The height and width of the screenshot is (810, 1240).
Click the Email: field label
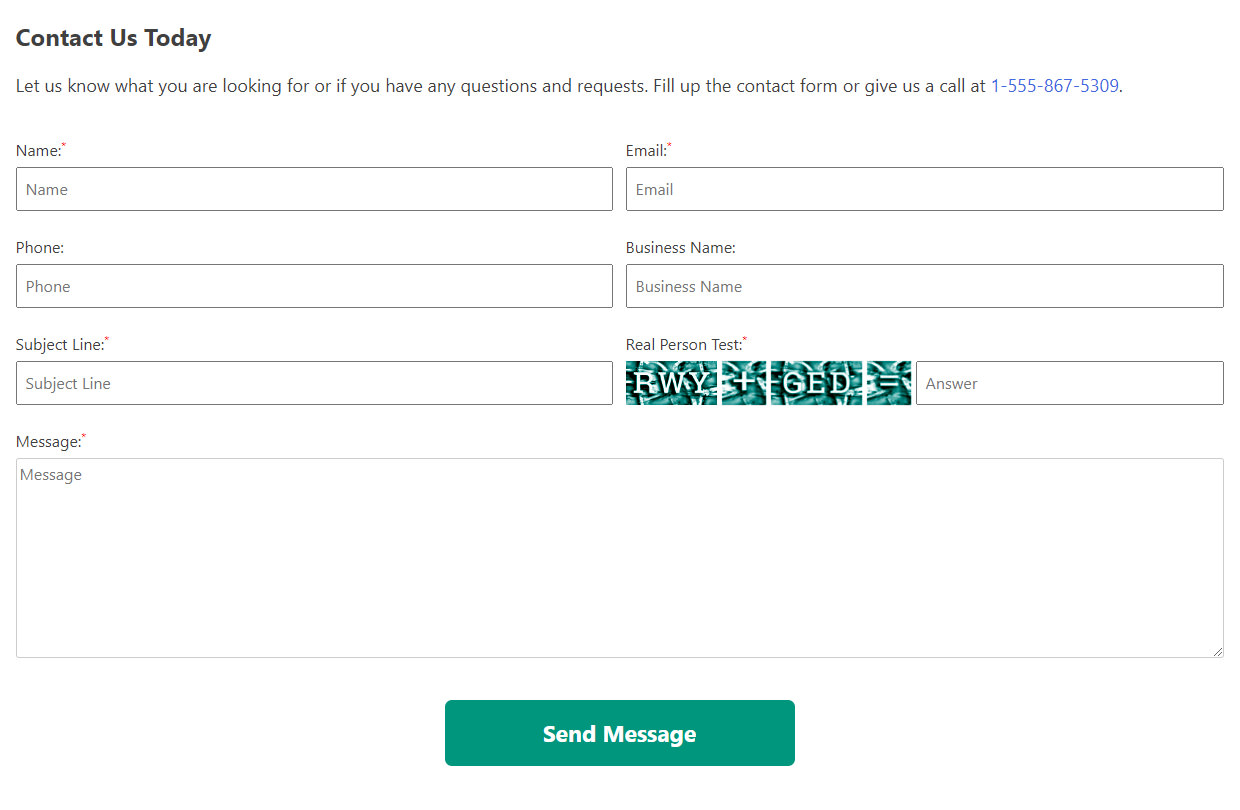click(x=649, y=151)
